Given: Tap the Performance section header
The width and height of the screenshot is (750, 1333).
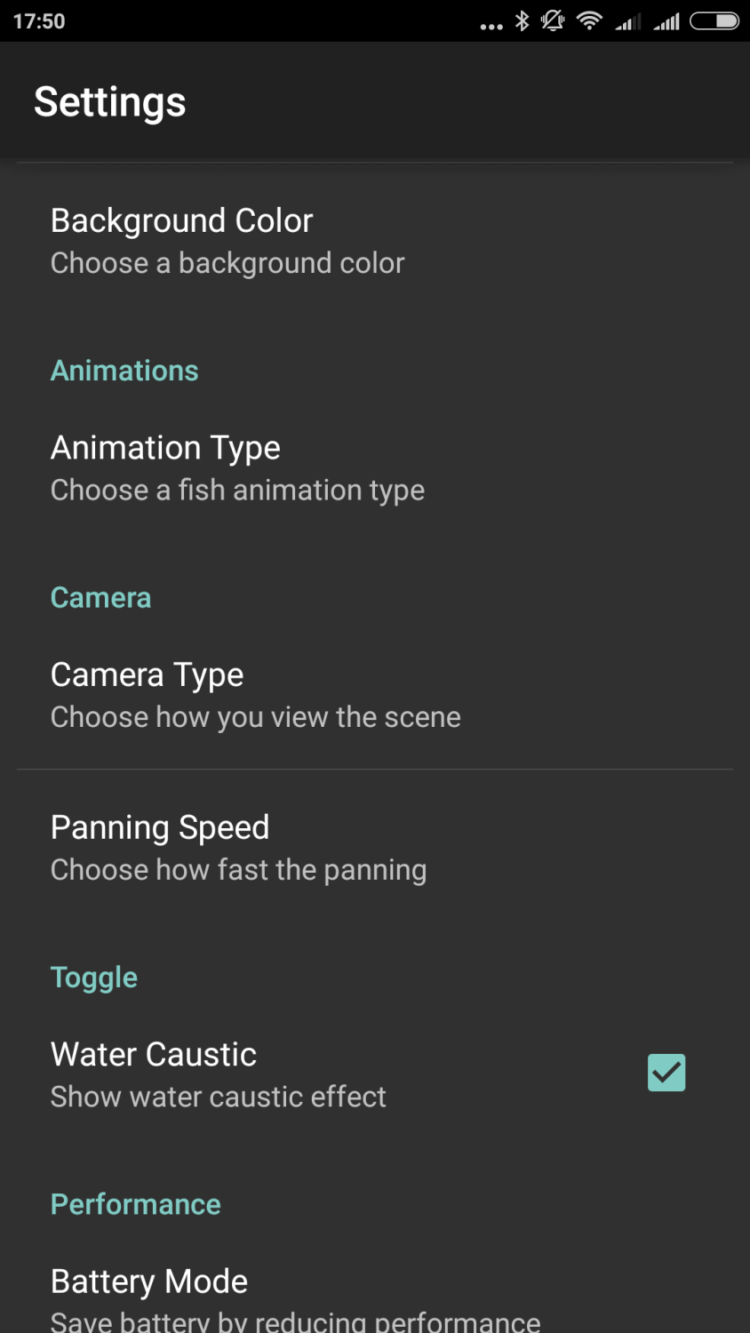Looking at the screenshot, I should [x=136, y=1204].
